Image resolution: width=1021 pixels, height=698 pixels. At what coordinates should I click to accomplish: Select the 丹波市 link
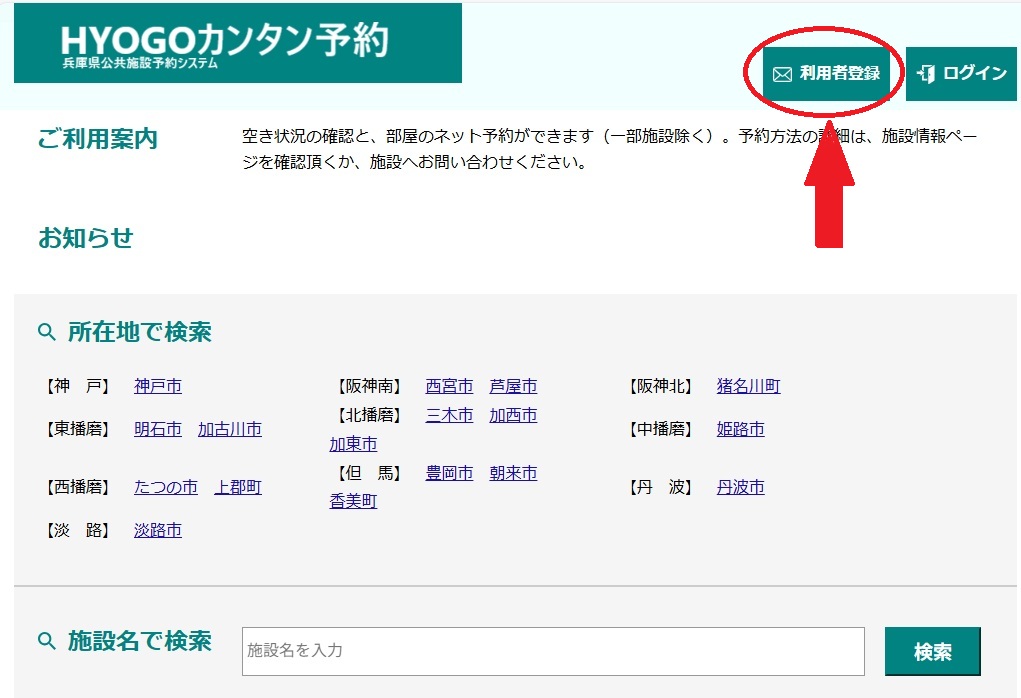740,488
